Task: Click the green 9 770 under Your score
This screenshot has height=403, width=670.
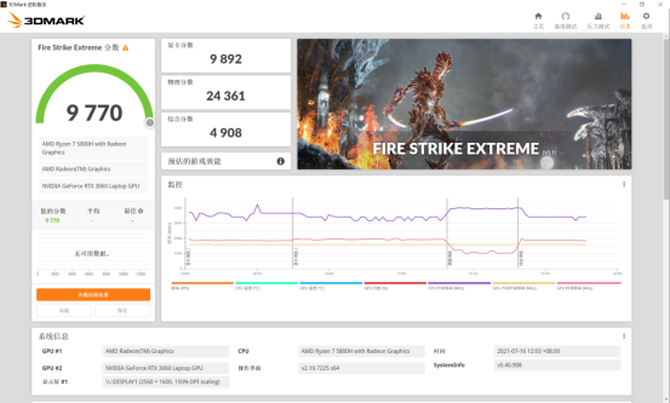Action: 52,221
